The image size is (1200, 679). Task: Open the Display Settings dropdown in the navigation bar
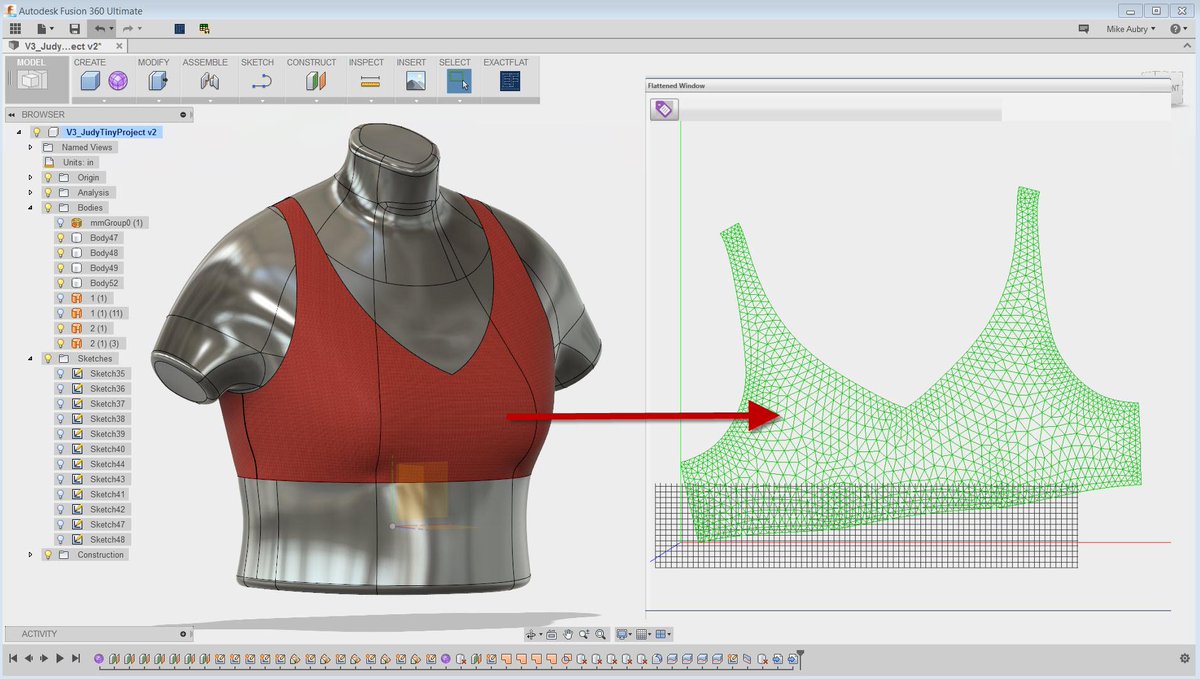tap(625, 634)
